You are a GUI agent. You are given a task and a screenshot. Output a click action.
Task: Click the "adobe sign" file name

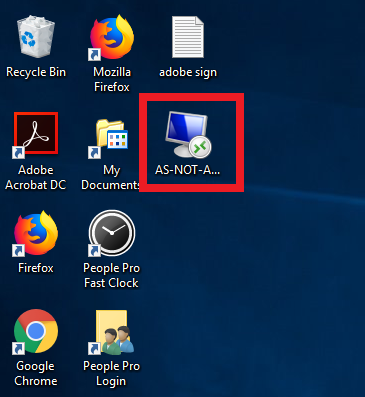[188, 72]
